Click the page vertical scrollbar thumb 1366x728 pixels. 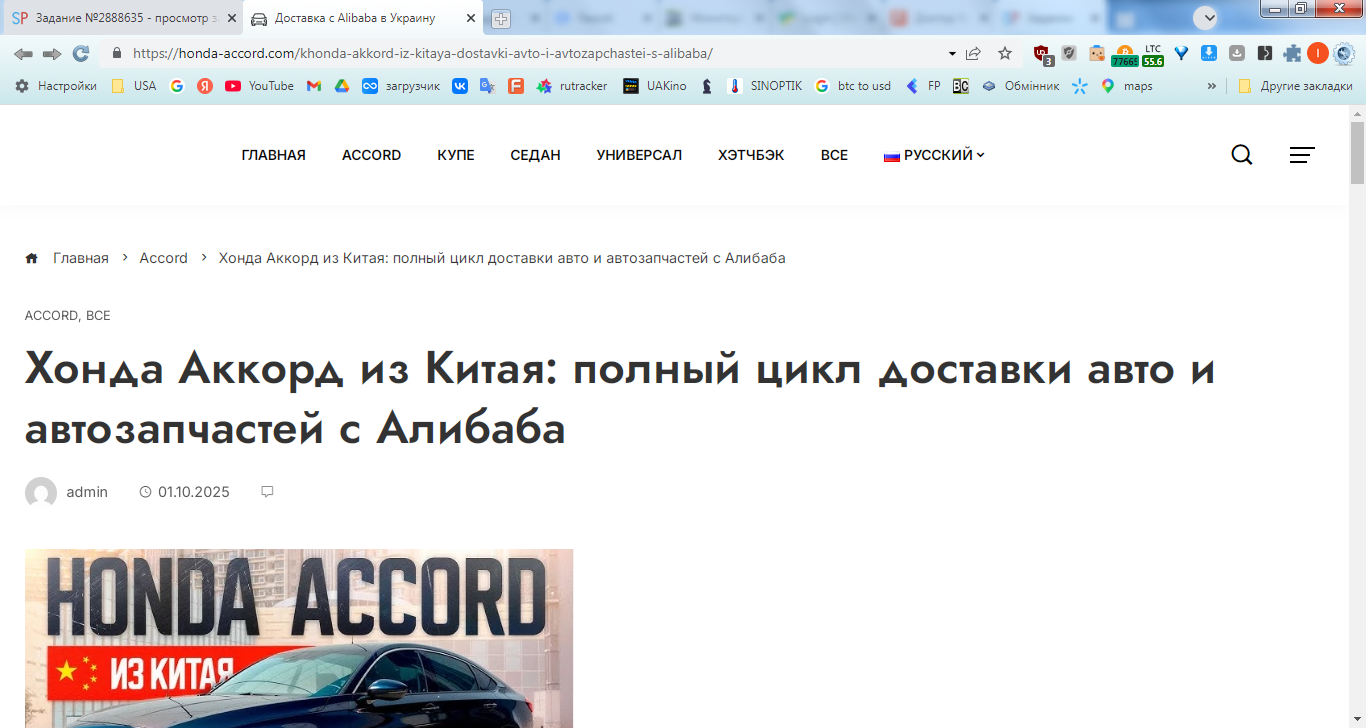pyautogui.click(x=1357, y=153)
